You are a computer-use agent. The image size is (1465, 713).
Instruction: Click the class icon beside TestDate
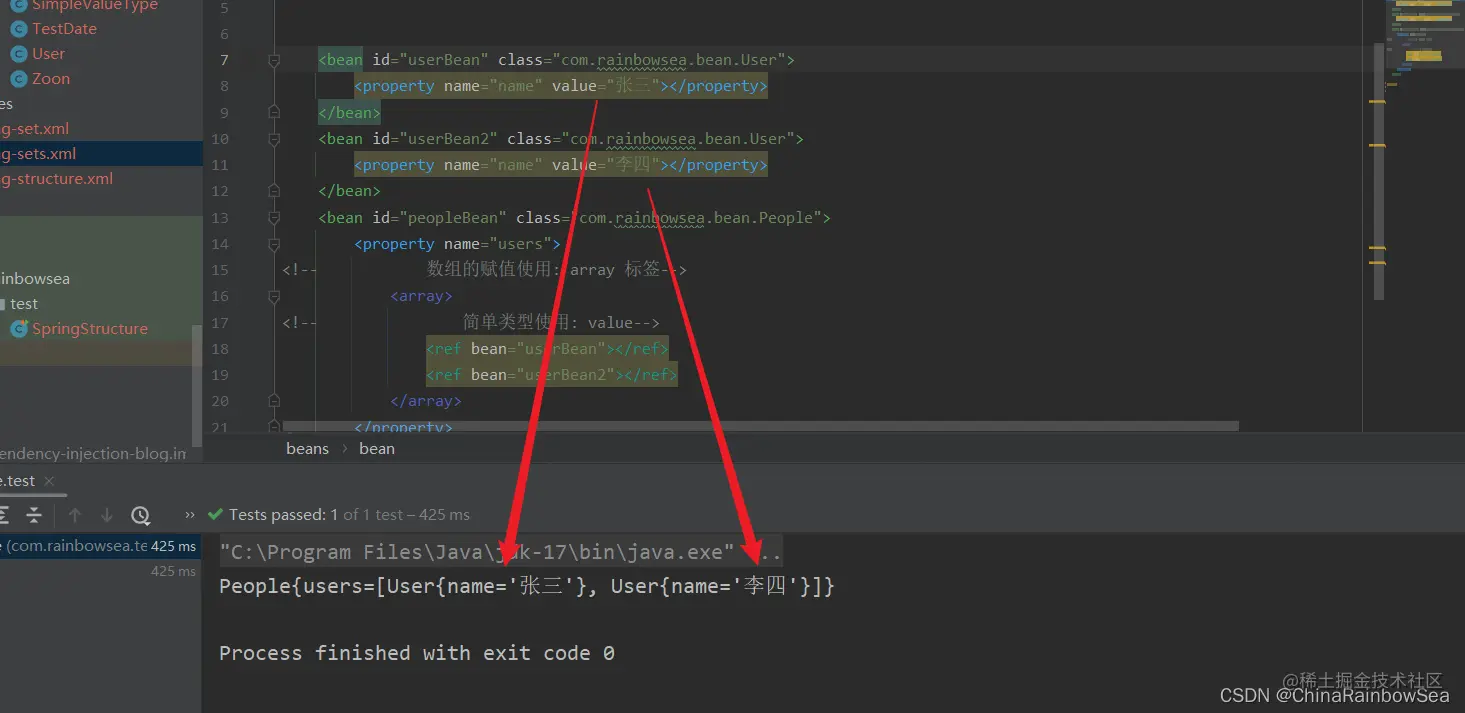click(18, 29)
